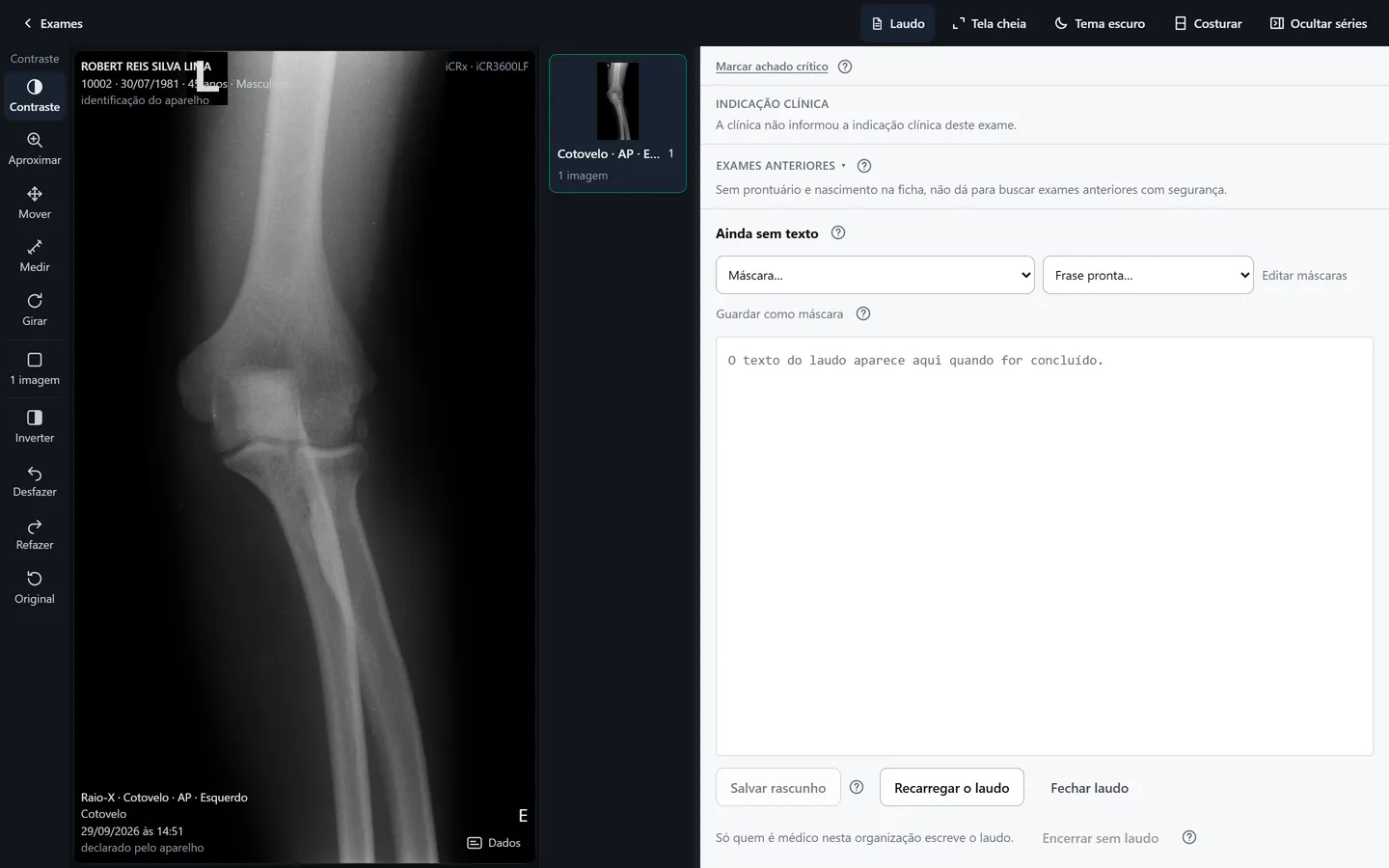Open the 1 imagem layout option
This screenshot has width=1389, height=868.
tap(35, 368)
